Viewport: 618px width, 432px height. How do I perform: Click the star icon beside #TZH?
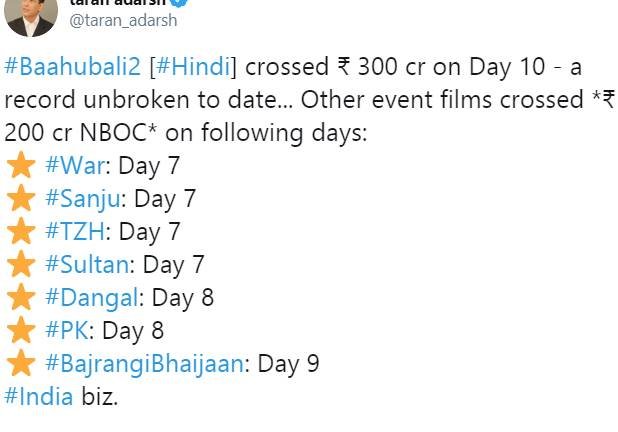click(x=21, y=232)
